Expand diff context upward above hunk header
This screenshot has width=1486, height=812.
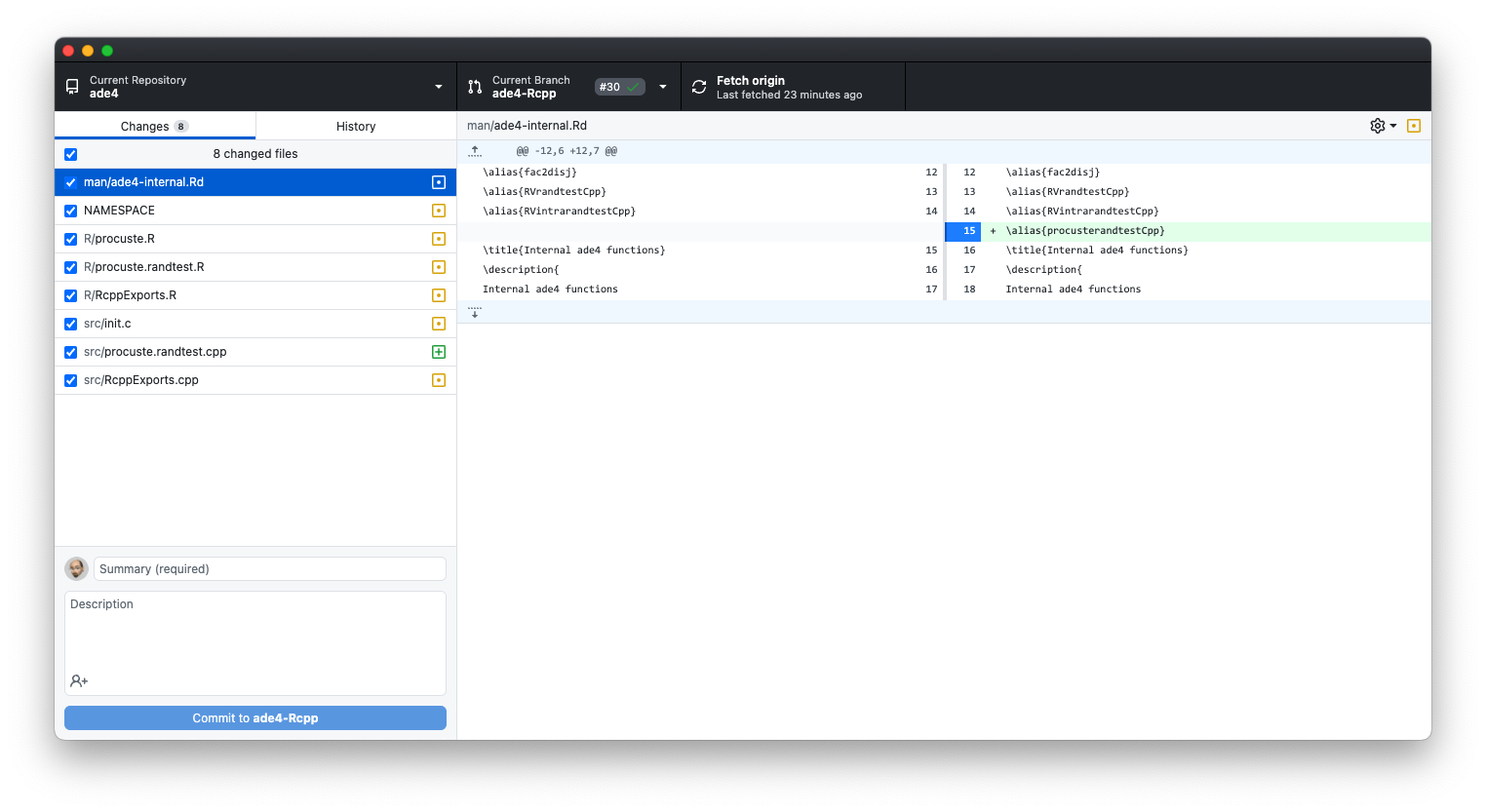(x=475, y=151)
